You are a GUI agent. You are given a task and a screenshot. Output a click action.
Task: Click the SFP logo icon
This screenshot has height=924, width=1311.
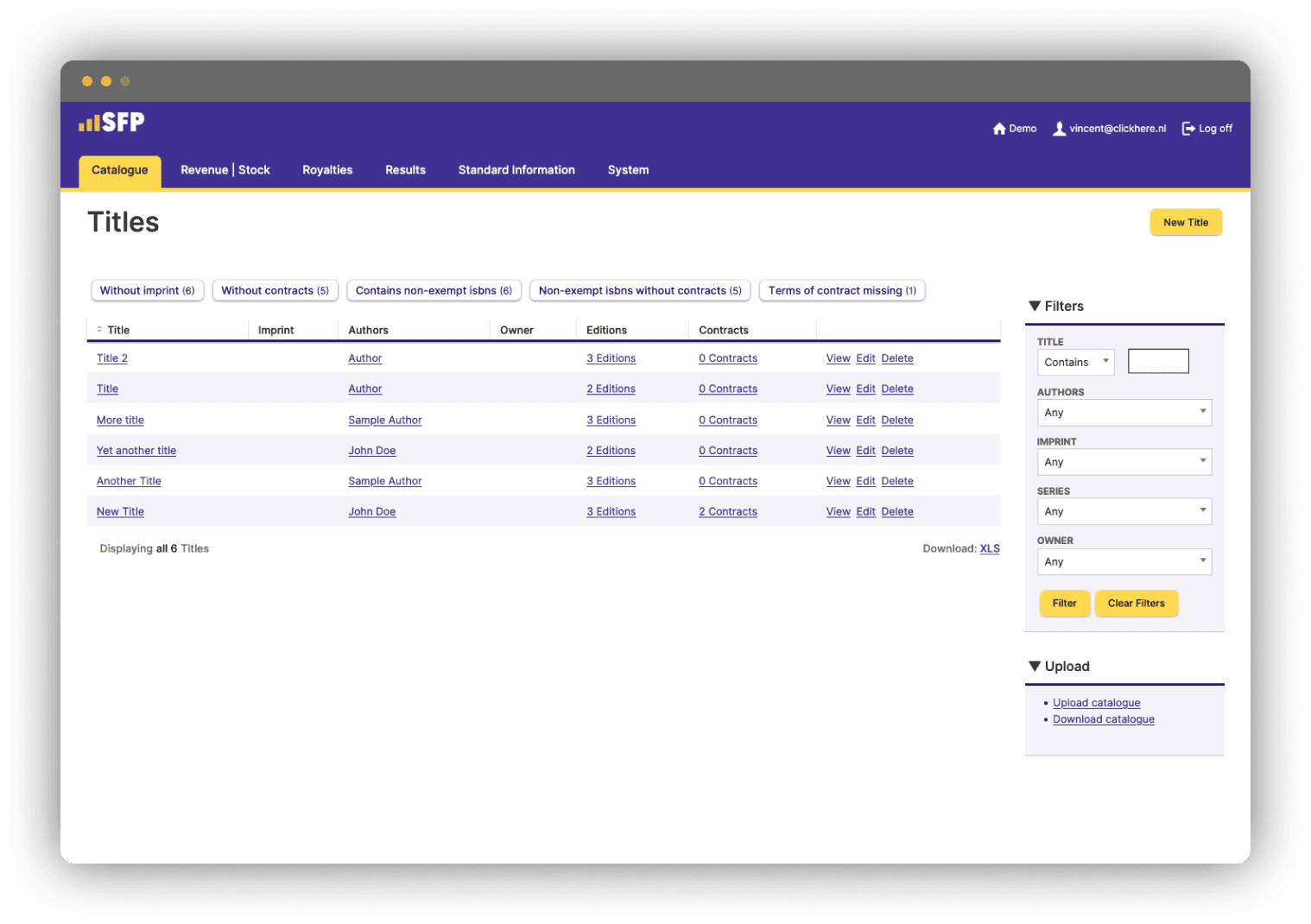point(111,123)
